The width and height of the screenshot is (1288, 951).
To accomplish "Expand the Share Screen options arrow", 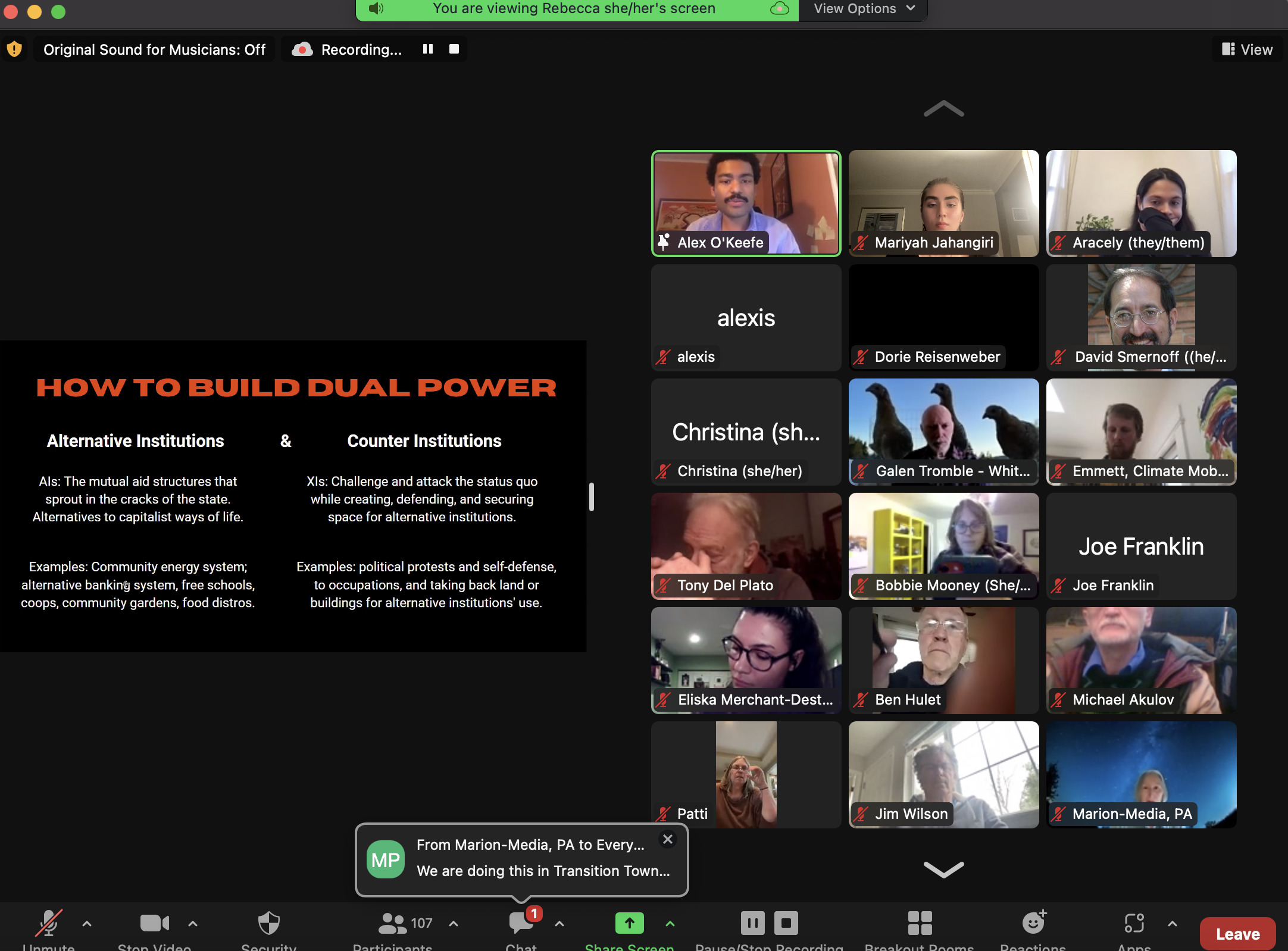I will (x=670, y=924).
